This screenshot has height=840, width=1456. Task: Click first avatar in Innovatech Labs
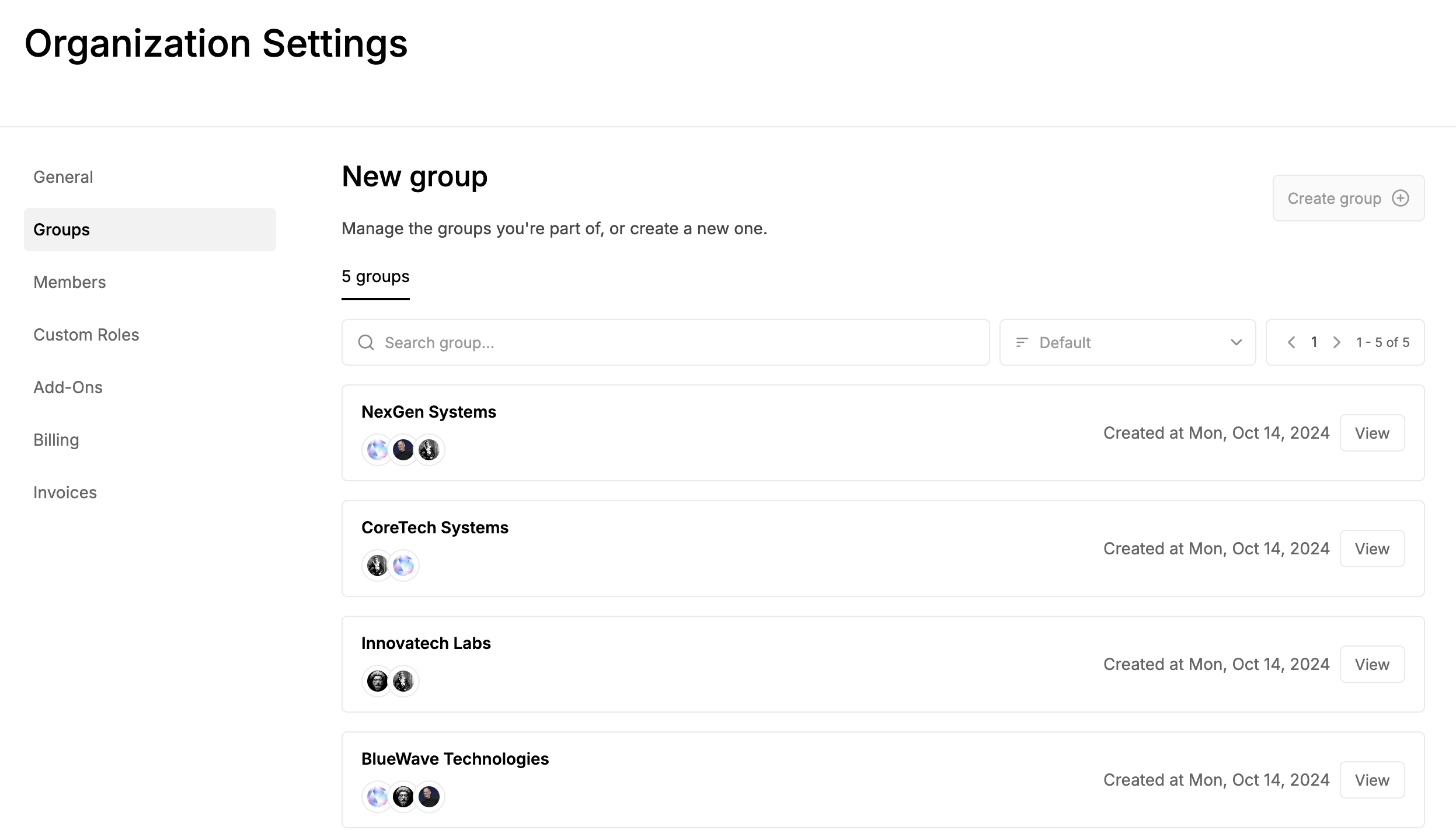pyautogui.click(x=378, y=681)
